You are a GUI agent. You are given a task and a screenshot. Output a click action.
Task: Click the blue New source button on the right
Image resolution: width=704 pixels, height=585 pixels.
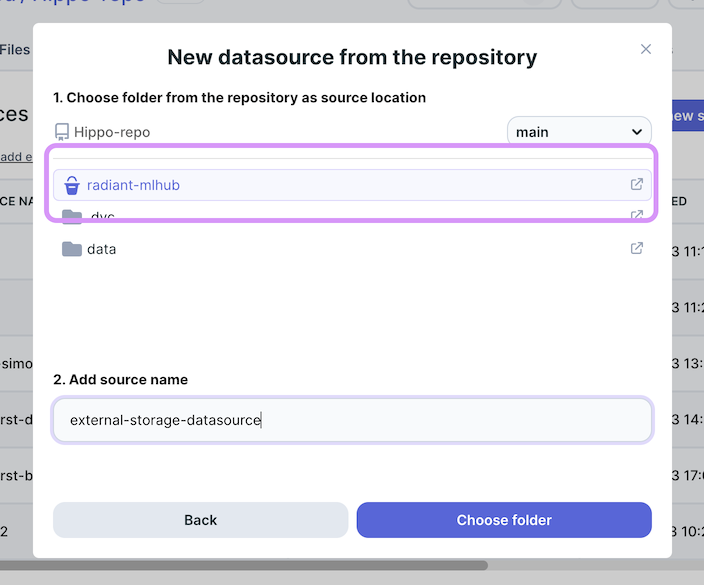(686, 116)
